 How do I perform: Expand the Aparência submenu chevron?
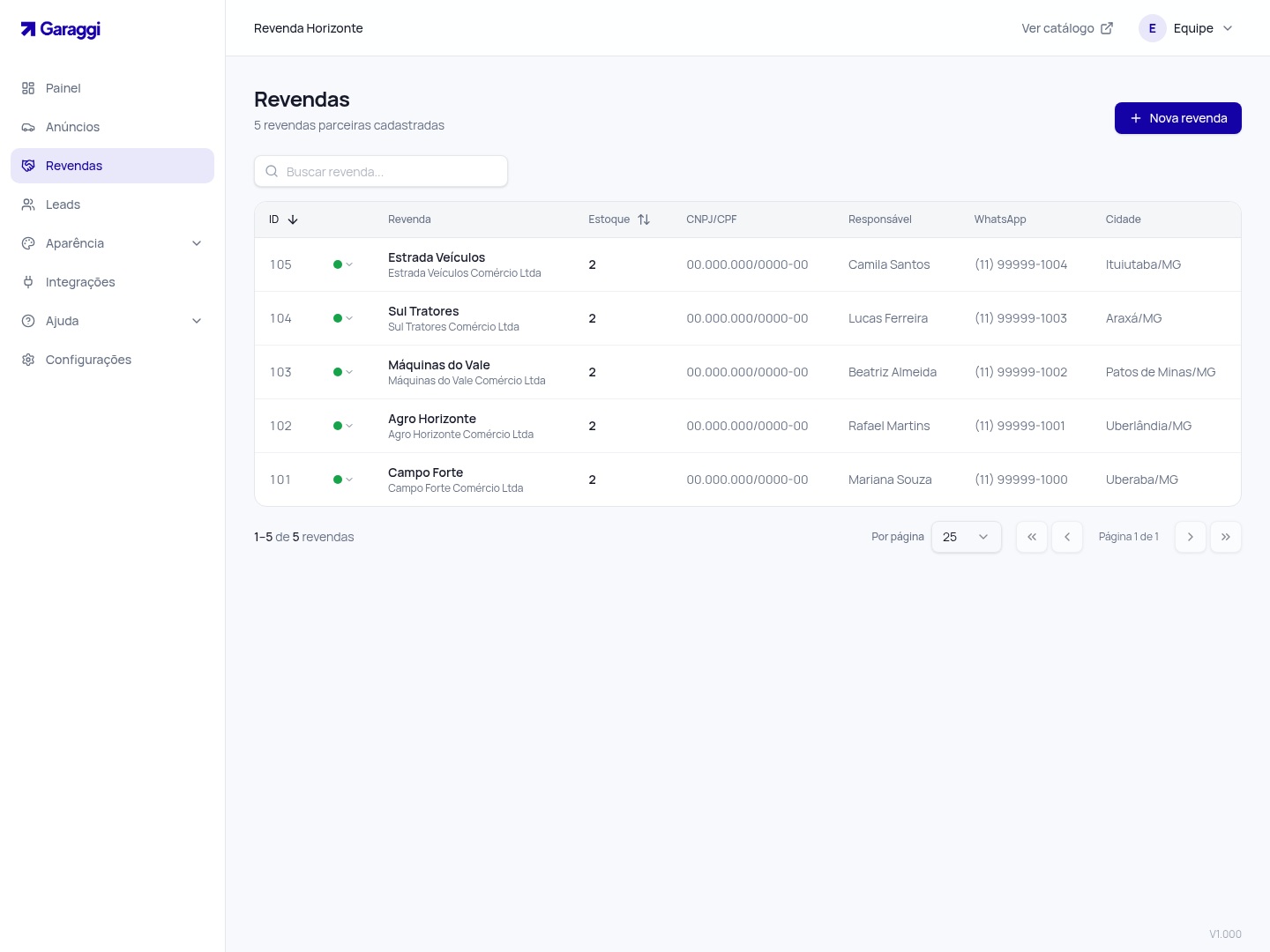coord(197,243)
